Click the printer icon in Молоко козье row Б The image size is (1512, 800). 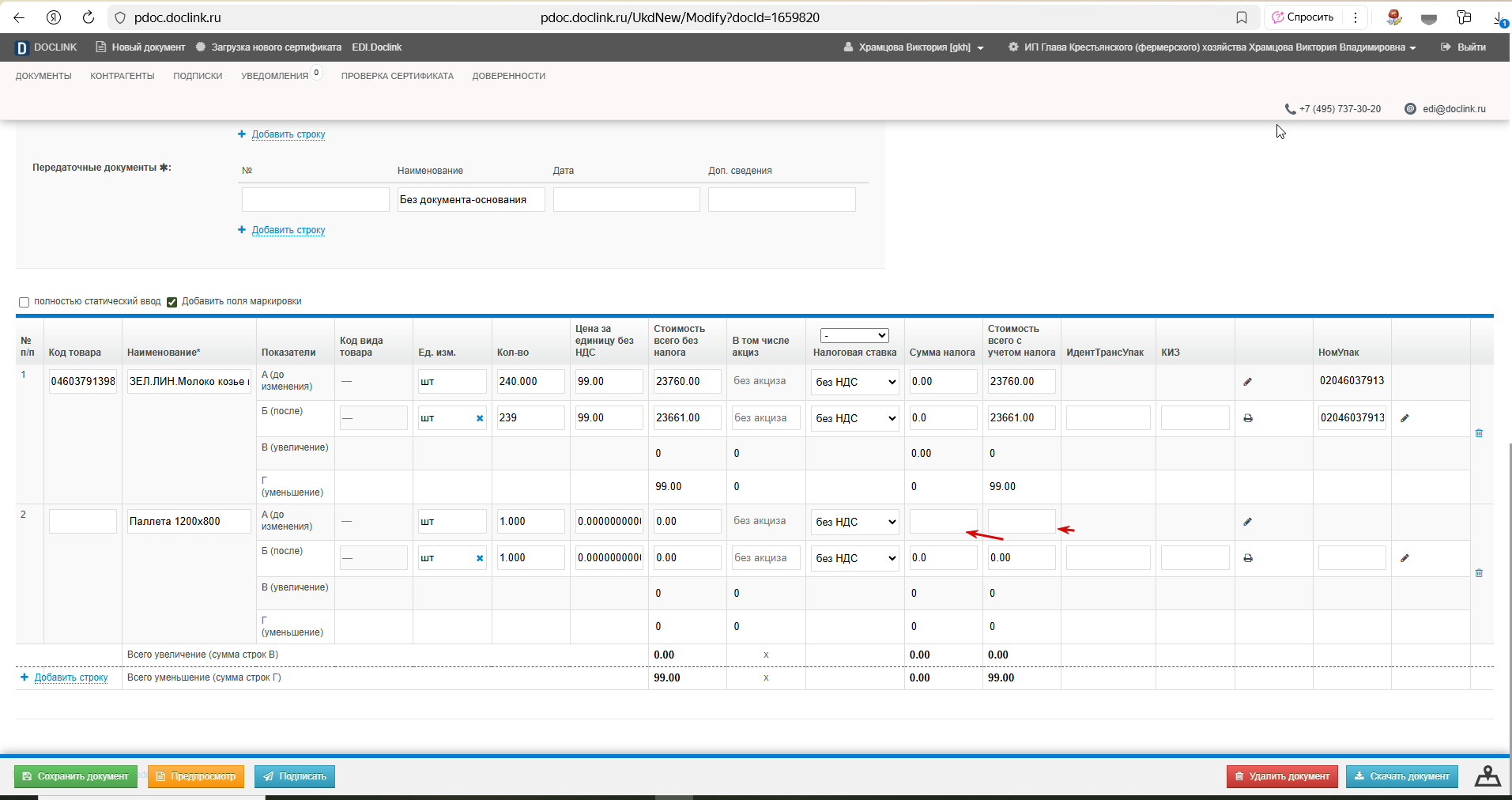(1248, 418)
